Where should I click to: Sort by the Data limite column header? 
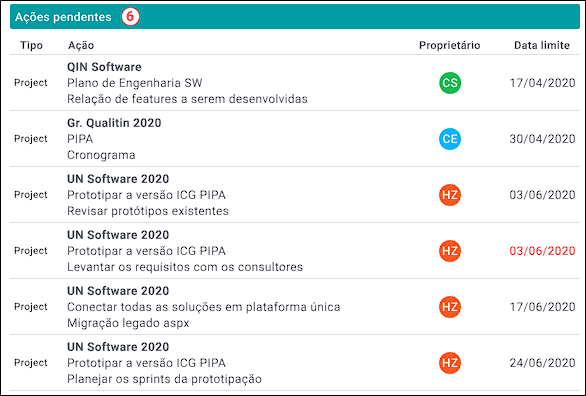tap(542, 45)
